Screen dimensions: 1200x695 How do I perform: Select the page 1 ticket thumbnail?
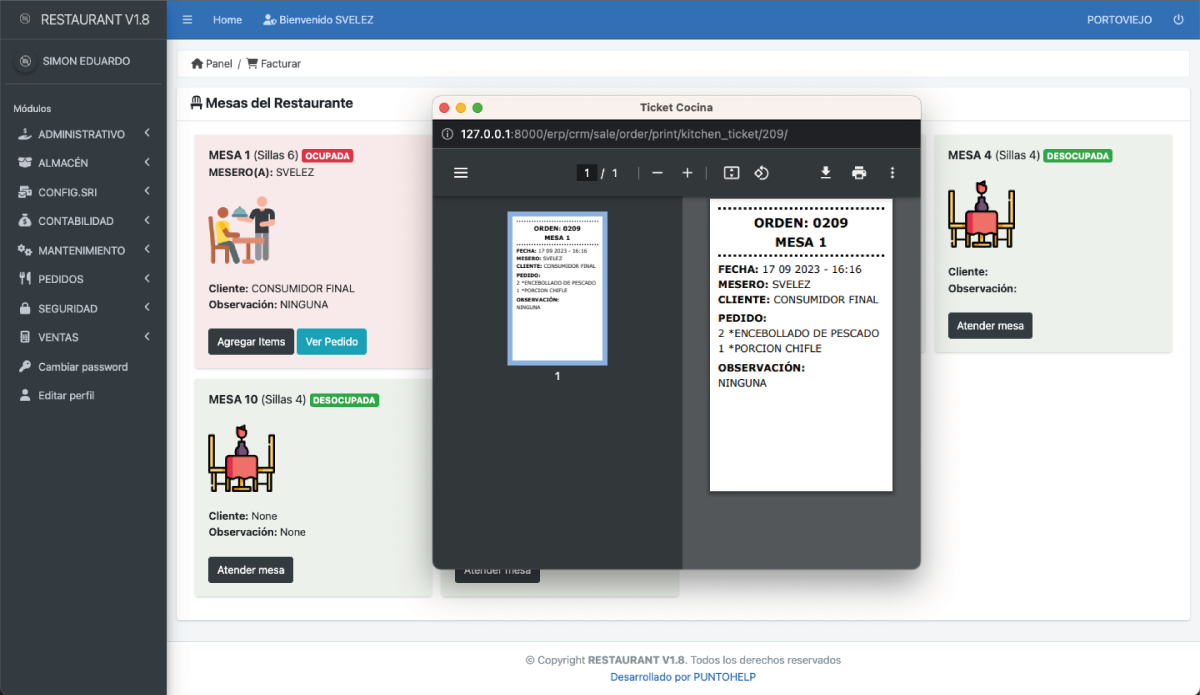coord(557,288)
